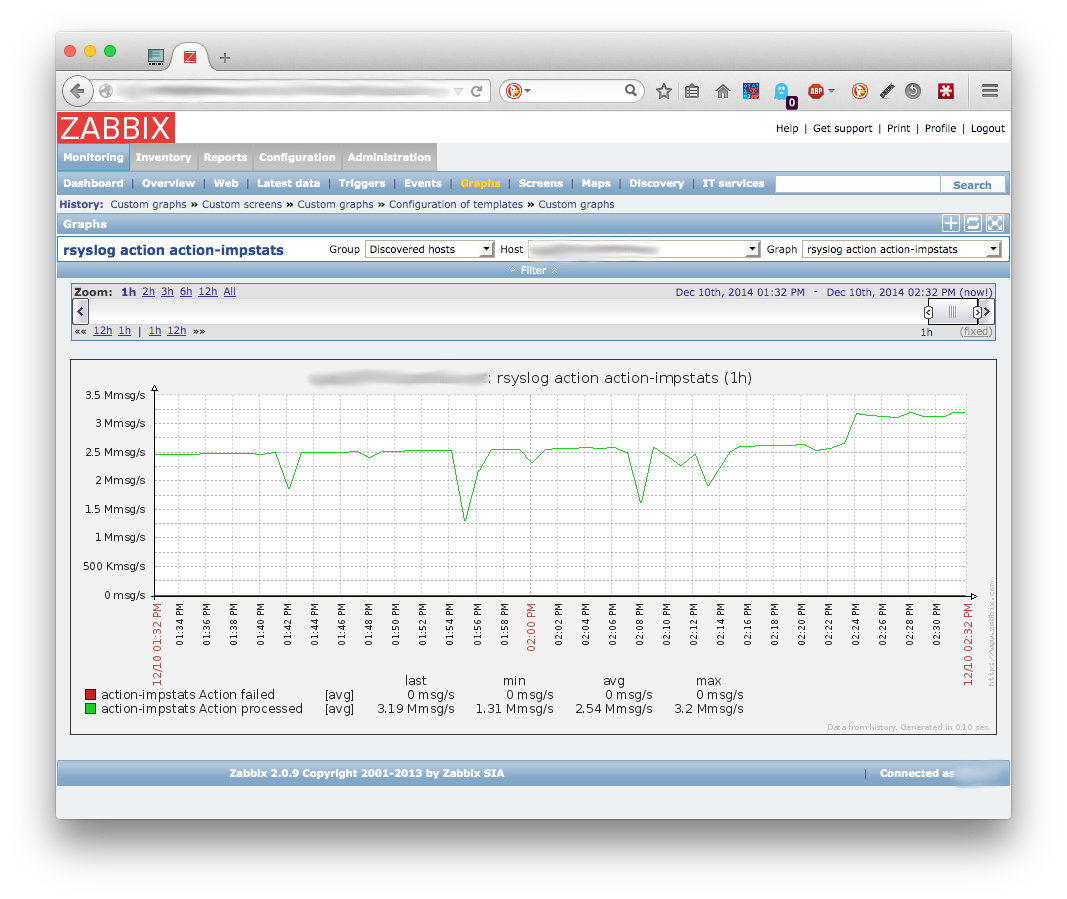Click the Get support link
Image resolution: width=1067 pixels, height=899 pixels.
pyautogui.click(x=842, y=128)
